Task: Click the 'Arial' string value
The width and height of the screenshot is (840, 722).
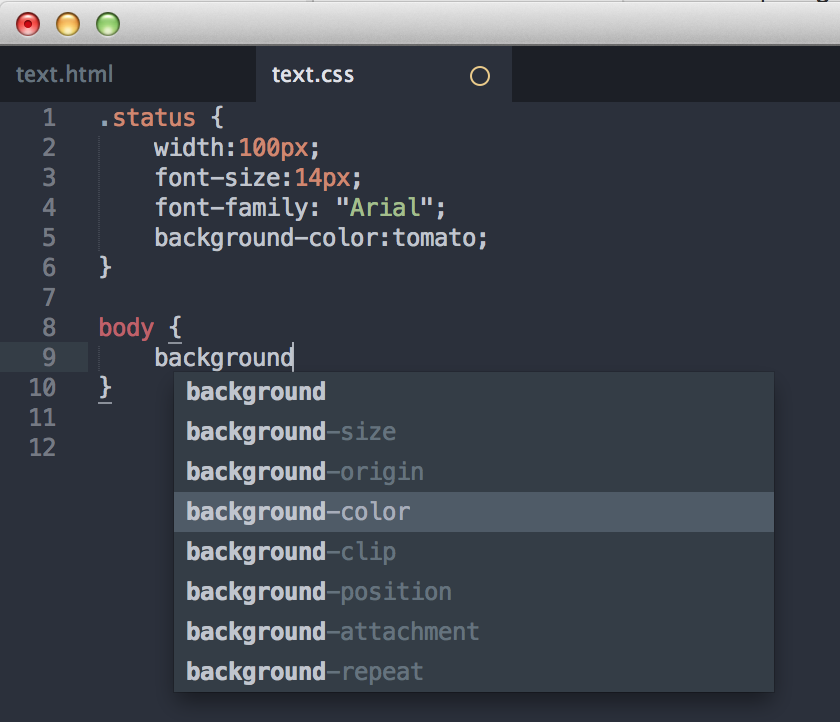Action: point(385,208)
